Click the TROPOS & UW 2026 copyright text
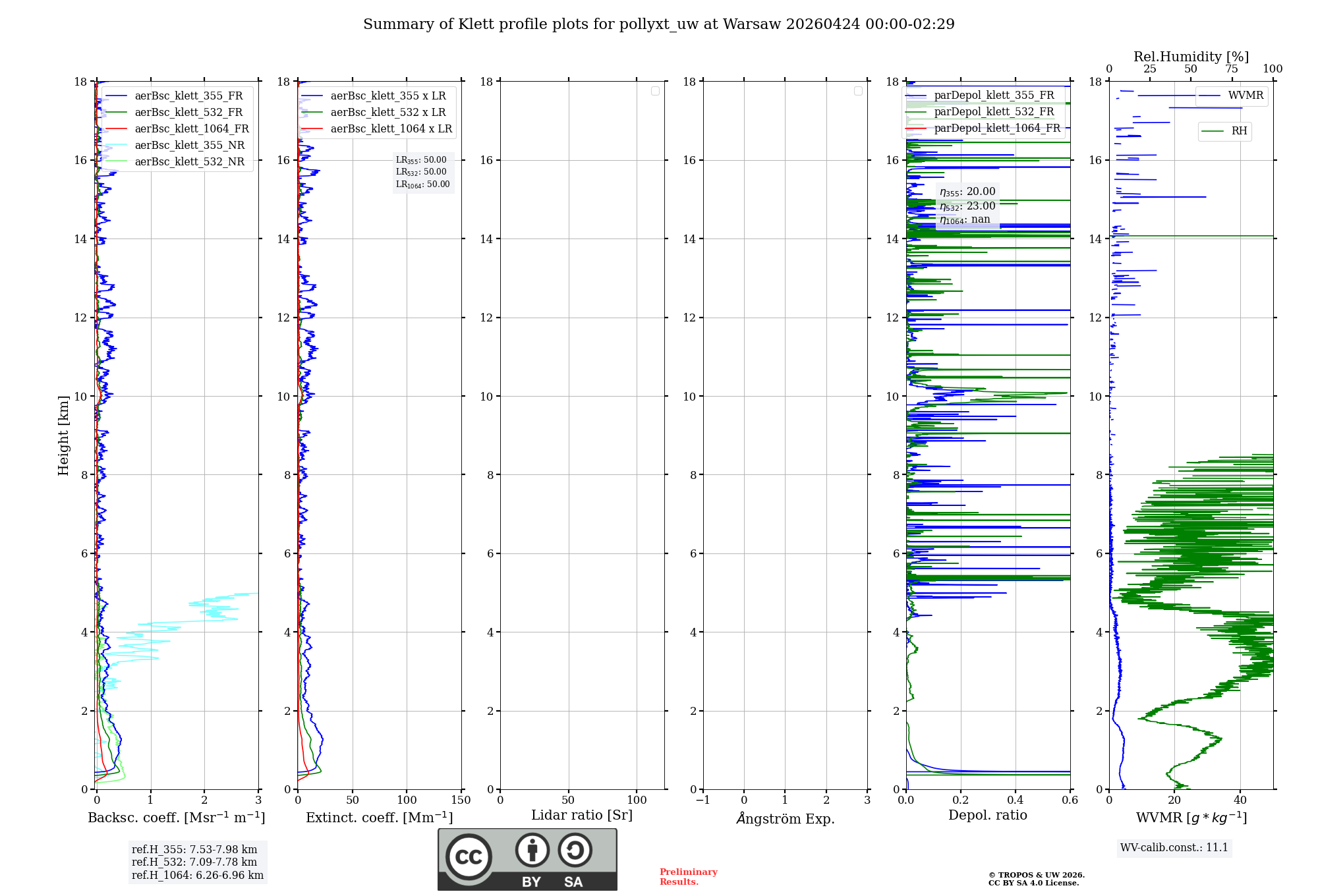This screenshot has width=1318, height=896. click(x=1036, y=875)
